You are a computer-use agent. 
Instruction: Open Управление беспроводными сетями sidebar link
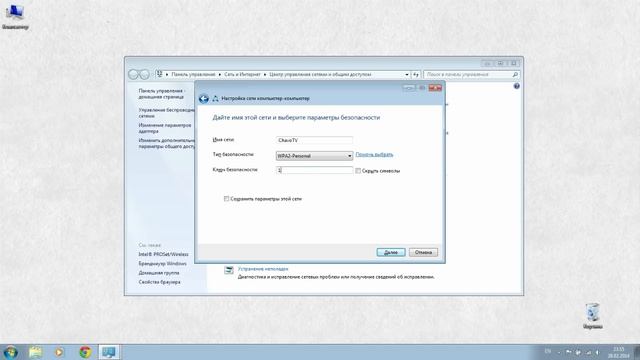click(167, 113)
